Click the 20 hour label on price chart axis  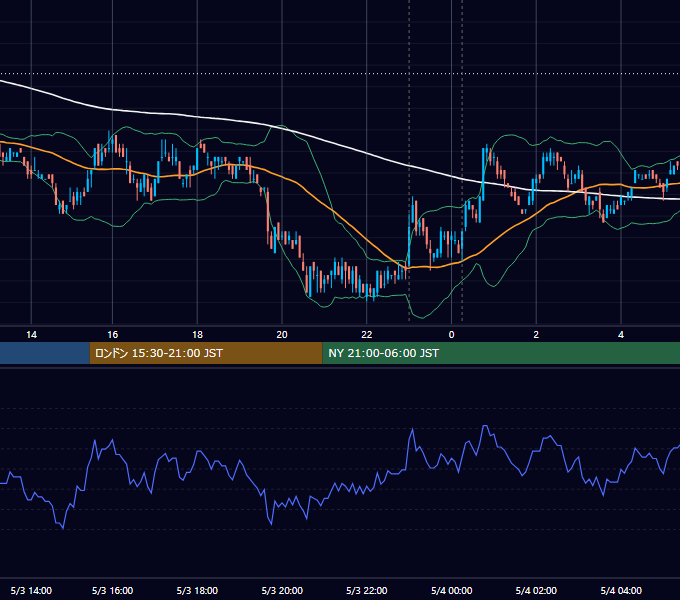tap(282, 335)
